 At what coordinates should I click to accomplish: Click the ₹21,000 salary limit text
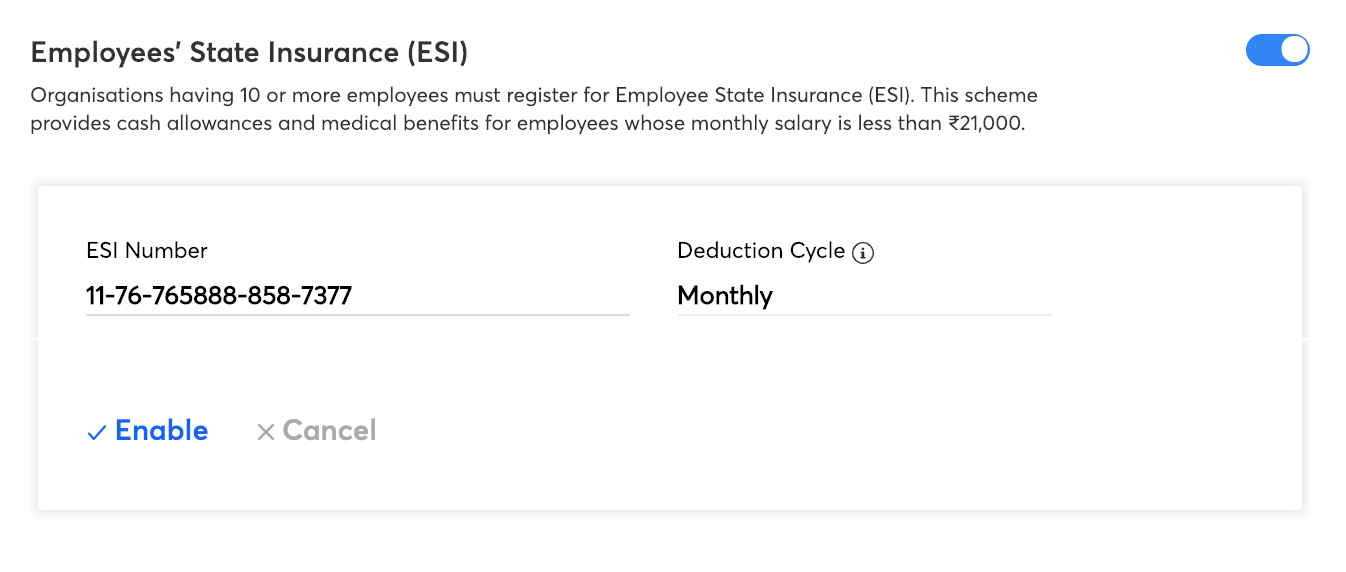[x=985, y=125]
